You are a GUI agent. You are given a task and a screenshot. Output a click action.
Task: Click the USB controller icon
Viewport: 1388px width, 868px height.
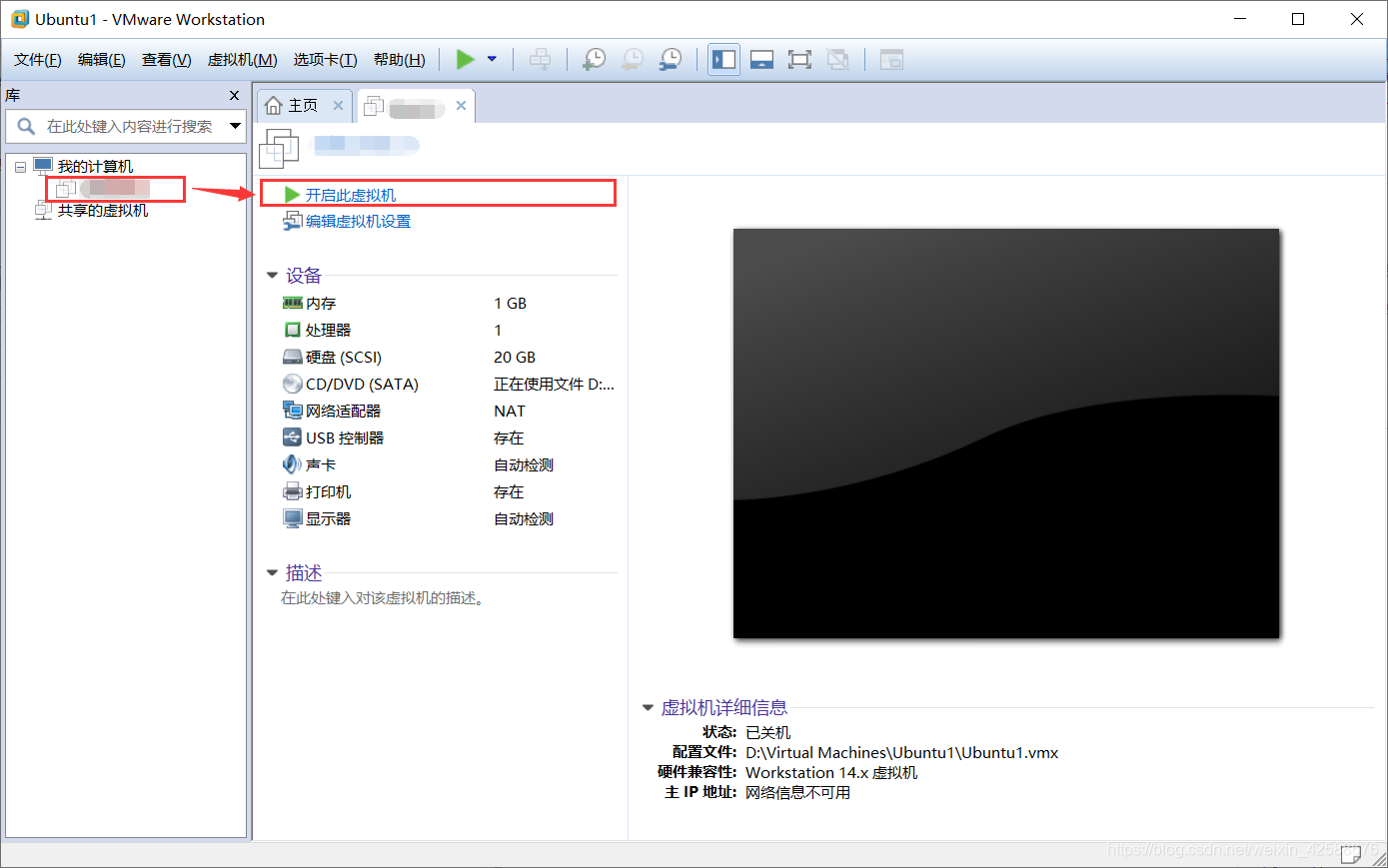(292, 437)
